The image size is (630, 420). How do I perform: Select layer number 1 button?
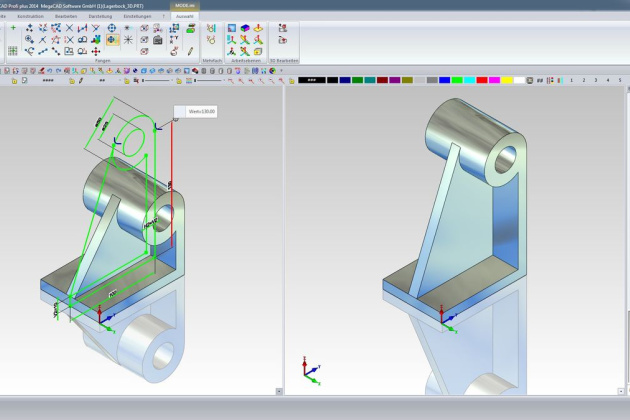click(x=571, y=80)
